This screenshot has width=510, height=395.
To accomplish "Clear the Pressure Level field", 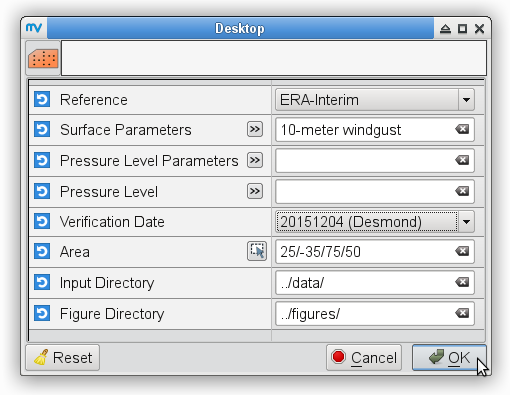I will pyautogui.click(x=462, y=191).
